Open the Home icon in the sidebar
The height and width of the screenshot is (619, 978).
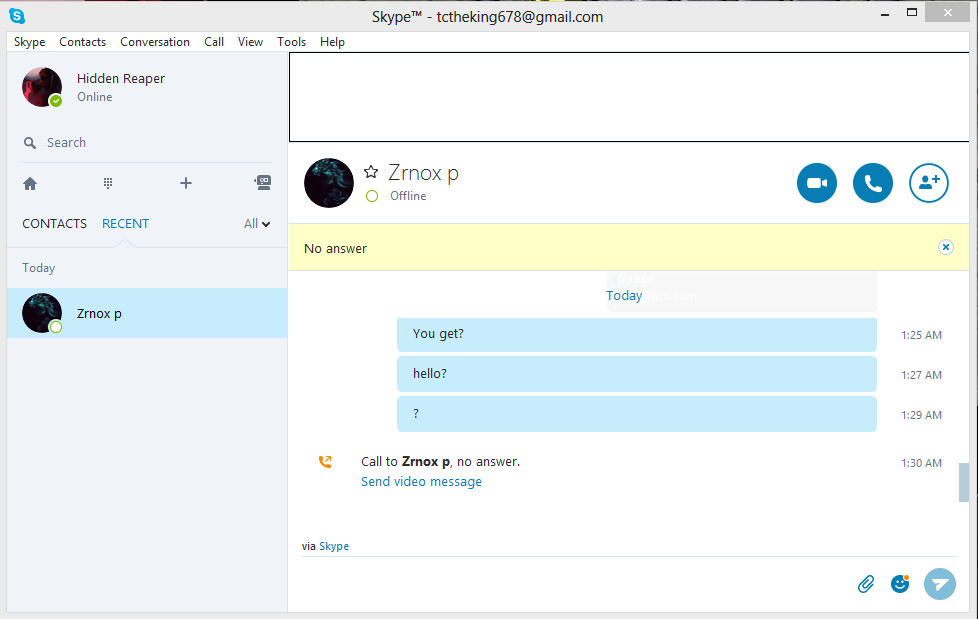[30, 183]
